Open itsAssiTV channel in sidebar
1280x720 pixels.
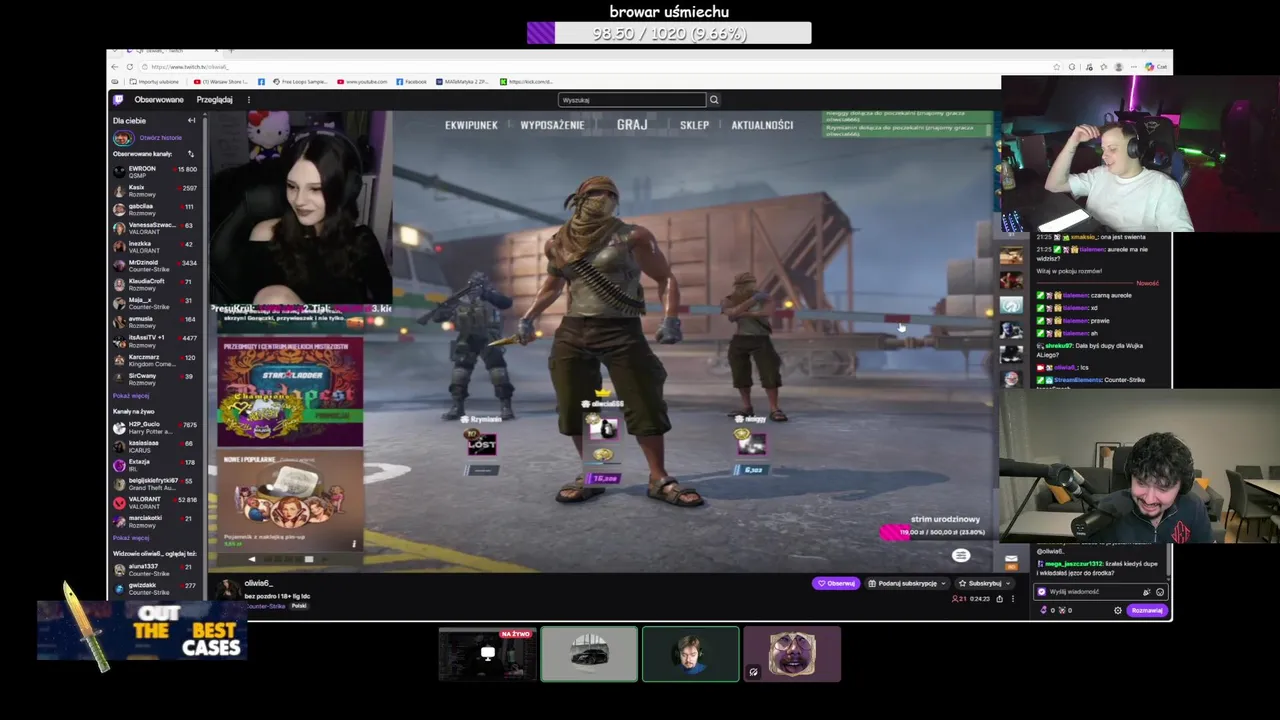155,340
